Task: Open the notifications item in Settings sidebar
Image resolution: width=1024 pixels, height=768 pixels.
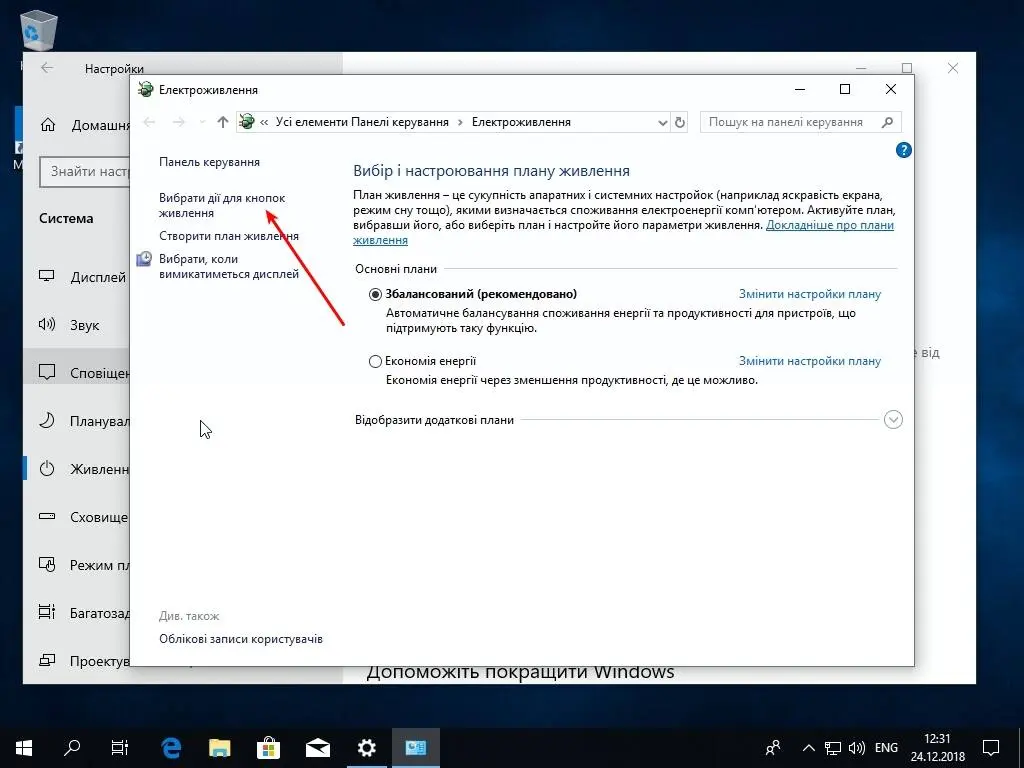Action: coord(77,372)
